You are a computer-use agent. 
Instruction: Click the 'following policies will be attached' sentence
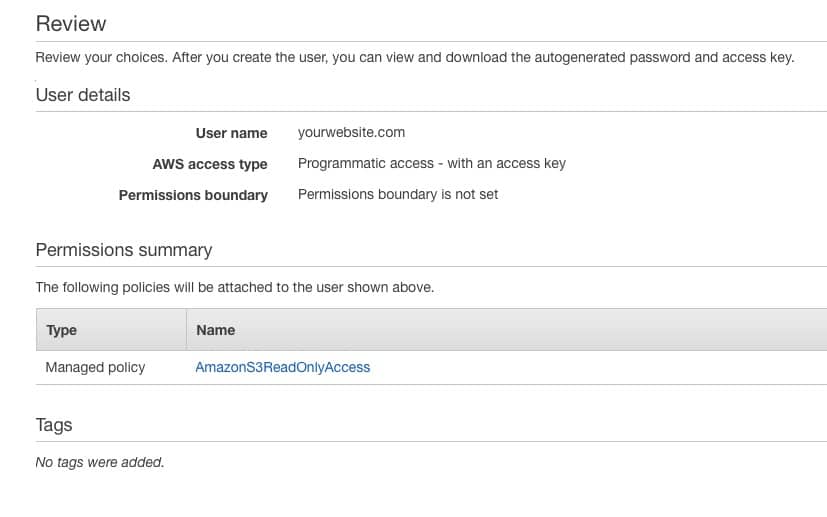tap(235, 288)
